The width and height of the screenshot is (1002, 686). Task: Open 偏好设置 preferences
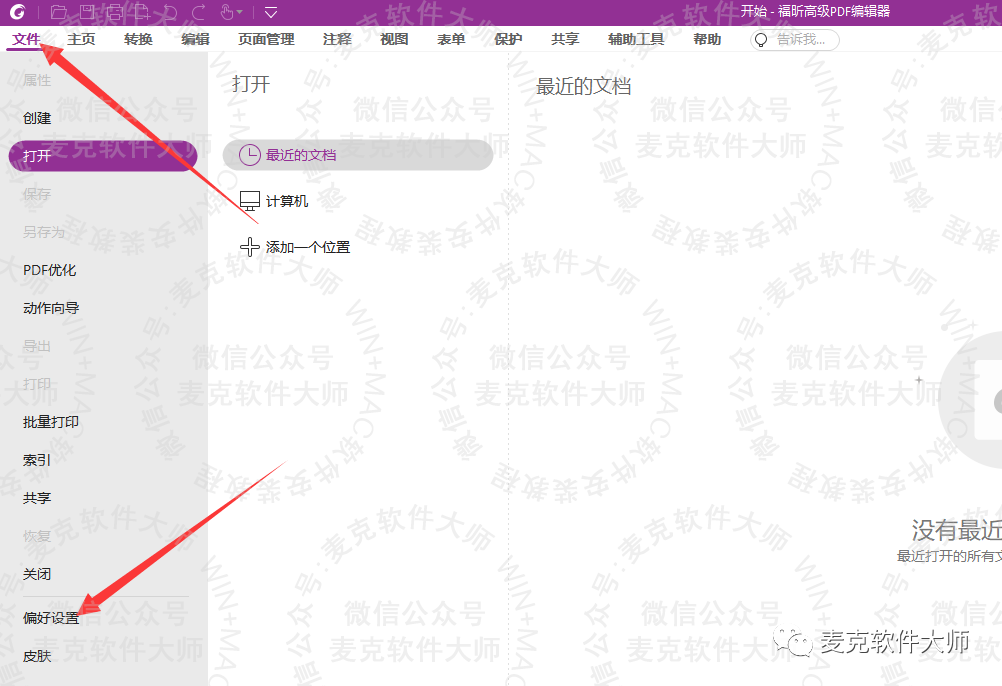(51, 618)
